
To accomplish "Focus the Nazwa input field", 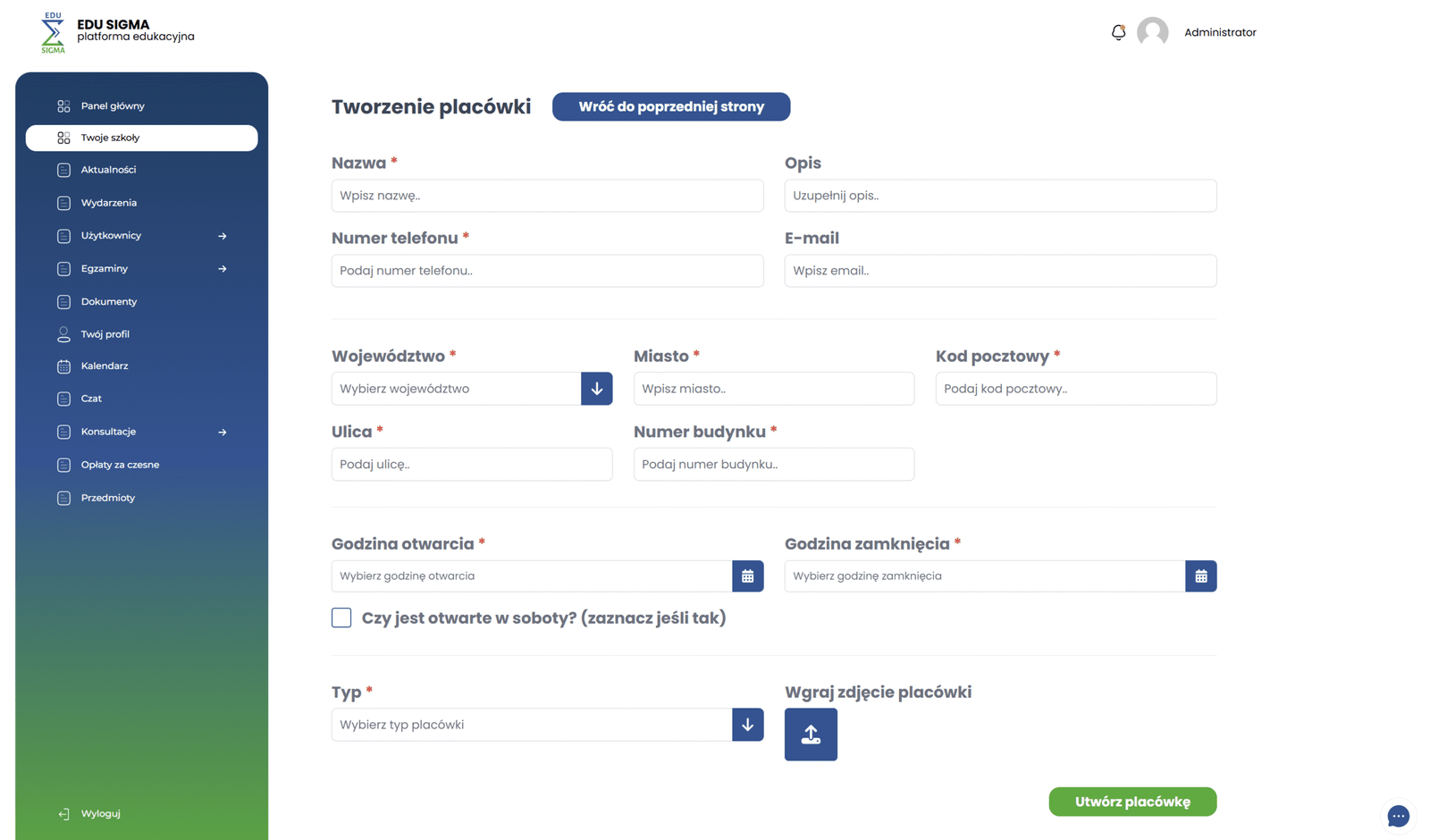I will 547,196.
